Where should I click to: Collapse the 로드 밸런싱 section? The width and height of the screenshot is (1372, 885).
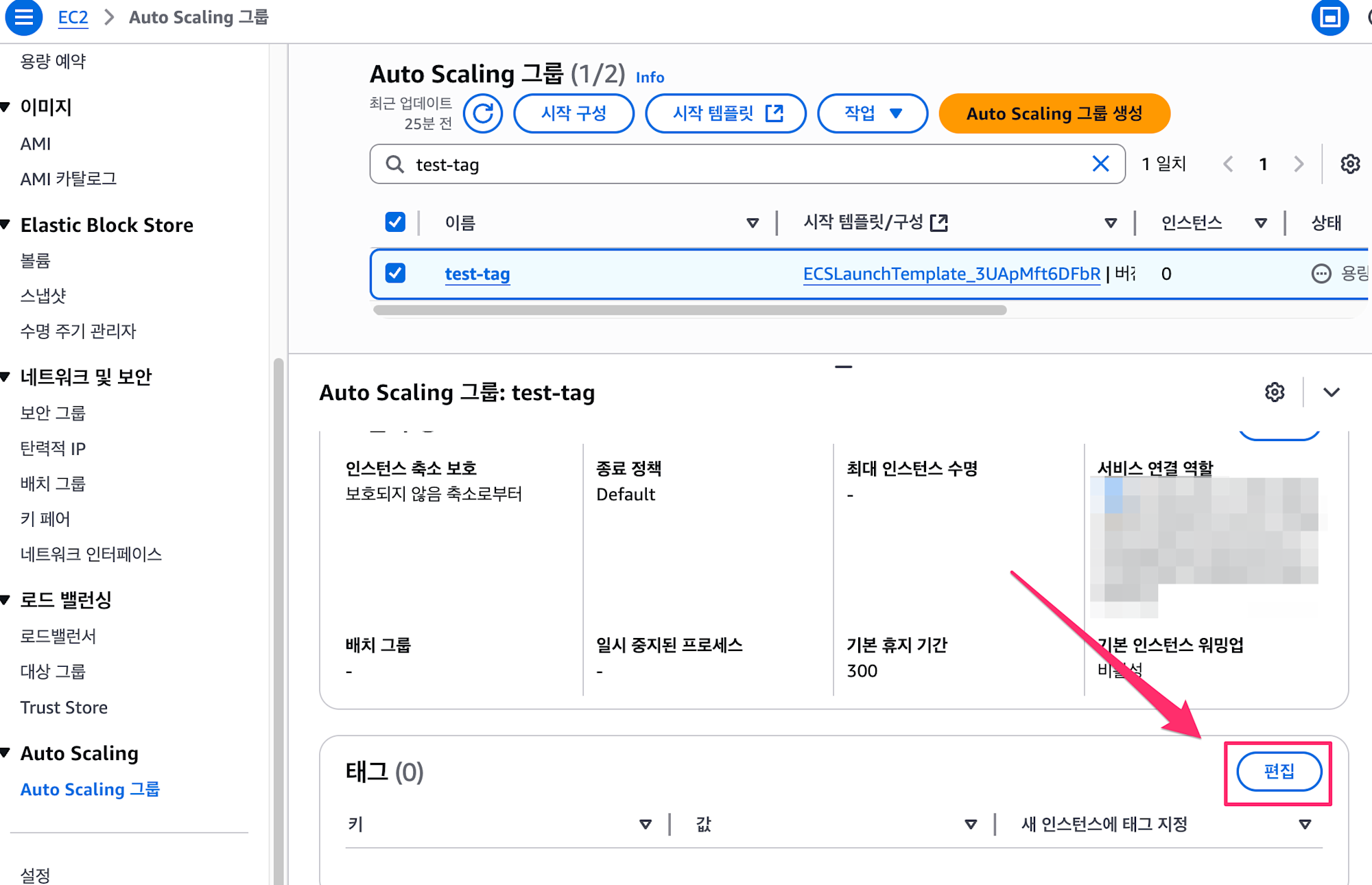point(6,600)
